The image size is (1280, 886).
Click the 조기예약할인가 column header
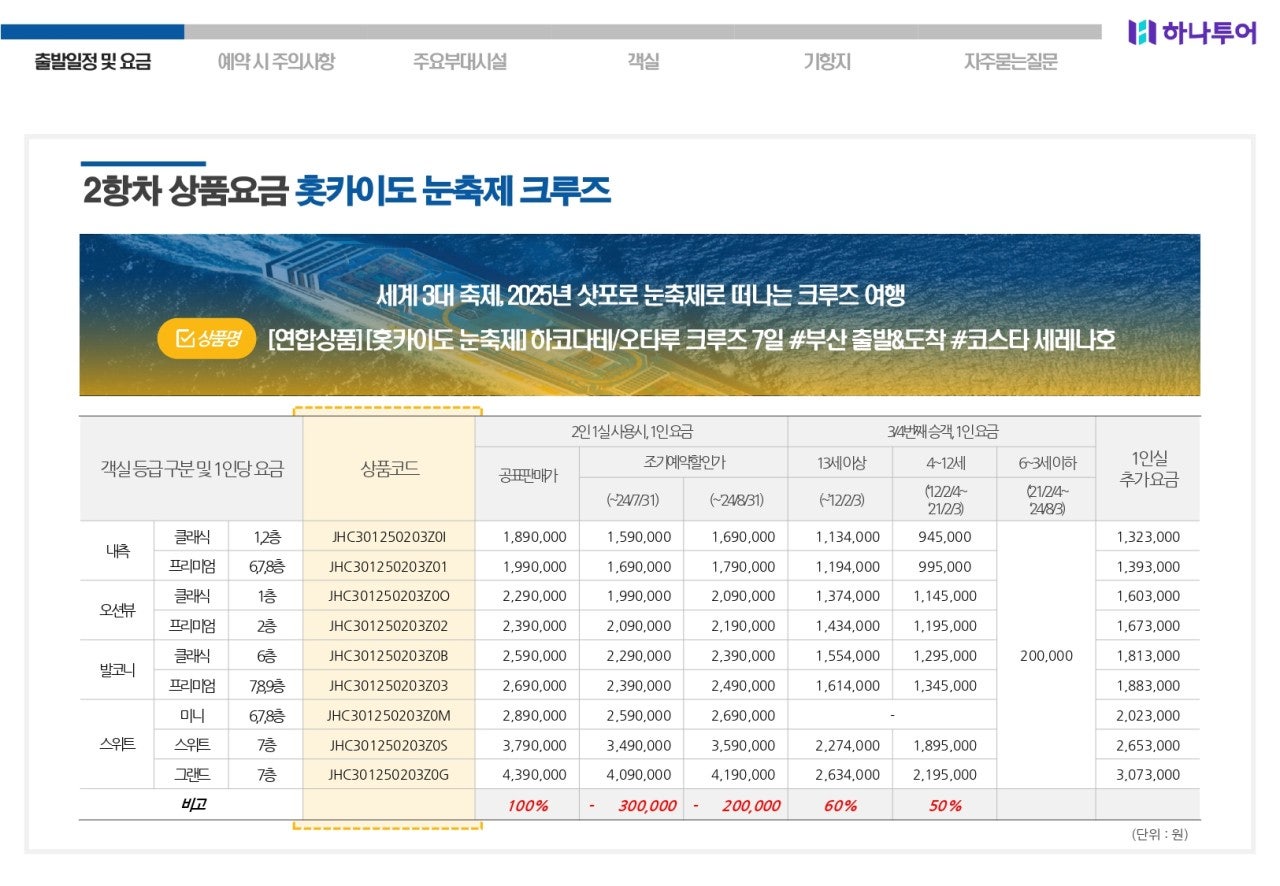point(683,462)
